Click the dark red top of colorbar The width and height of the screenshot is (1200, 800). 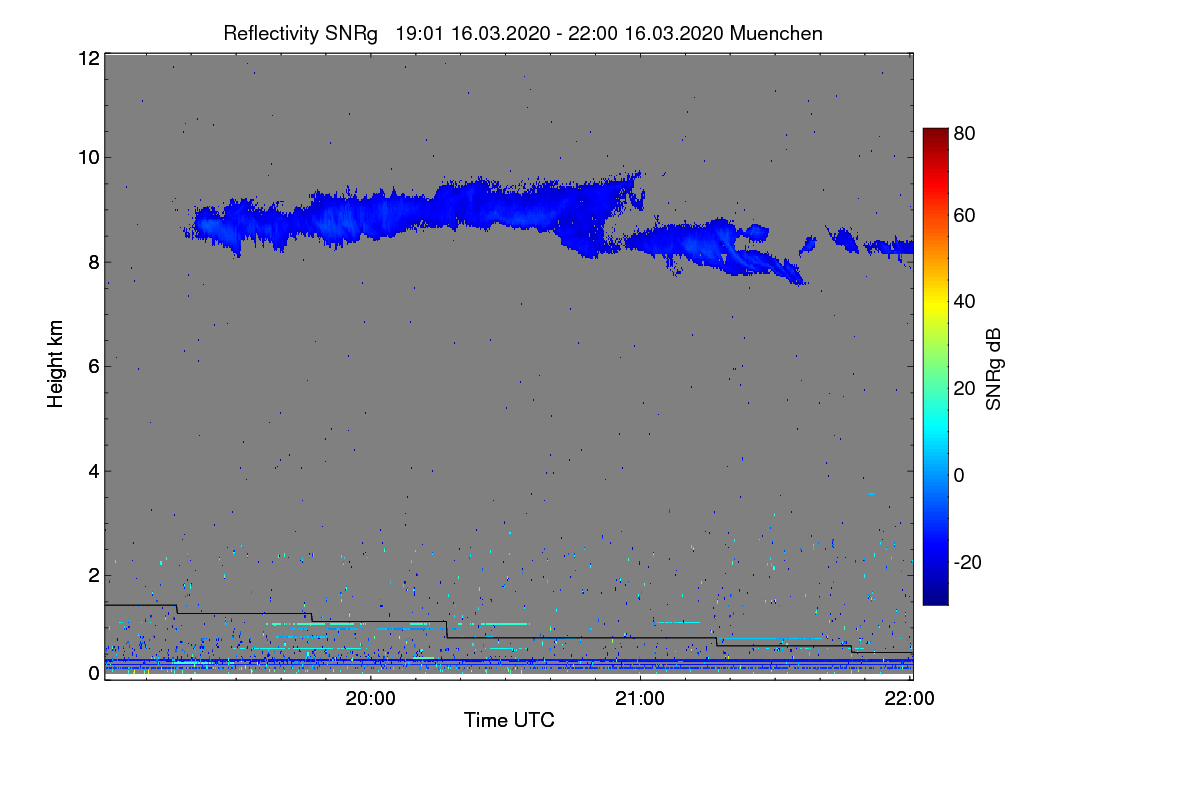[x=935, y=136]
